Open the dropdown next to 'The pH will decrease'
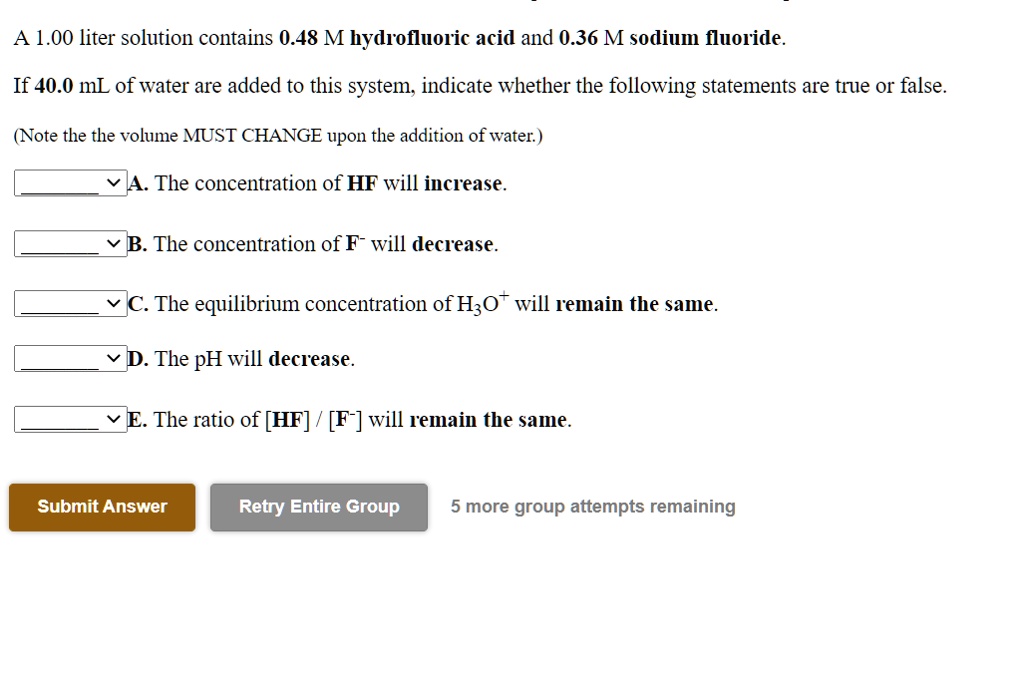Screen dimensions: 1024x688 point(68,357)
